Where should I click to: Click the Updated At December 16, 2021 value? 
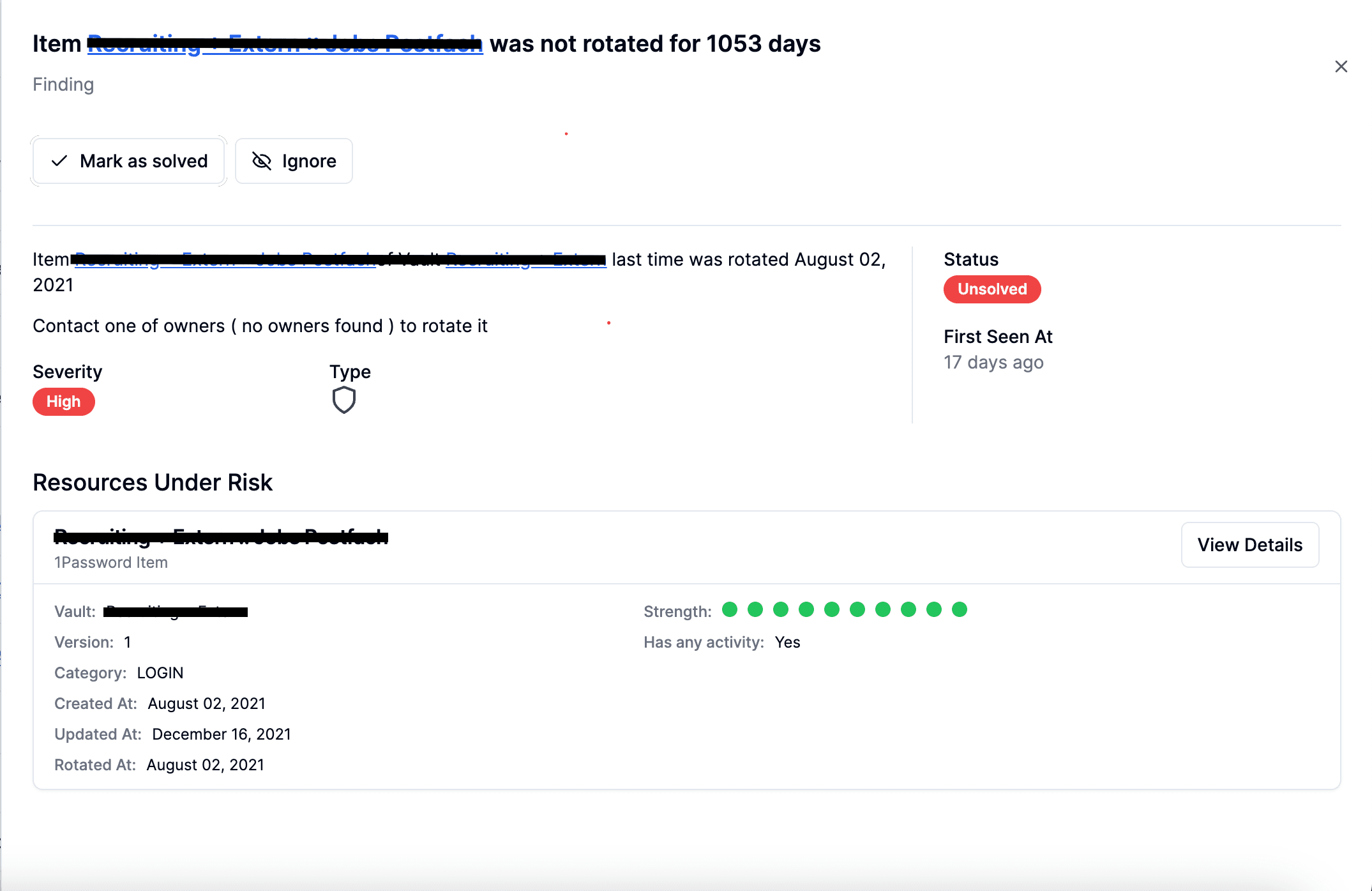[x=221, y=734]
